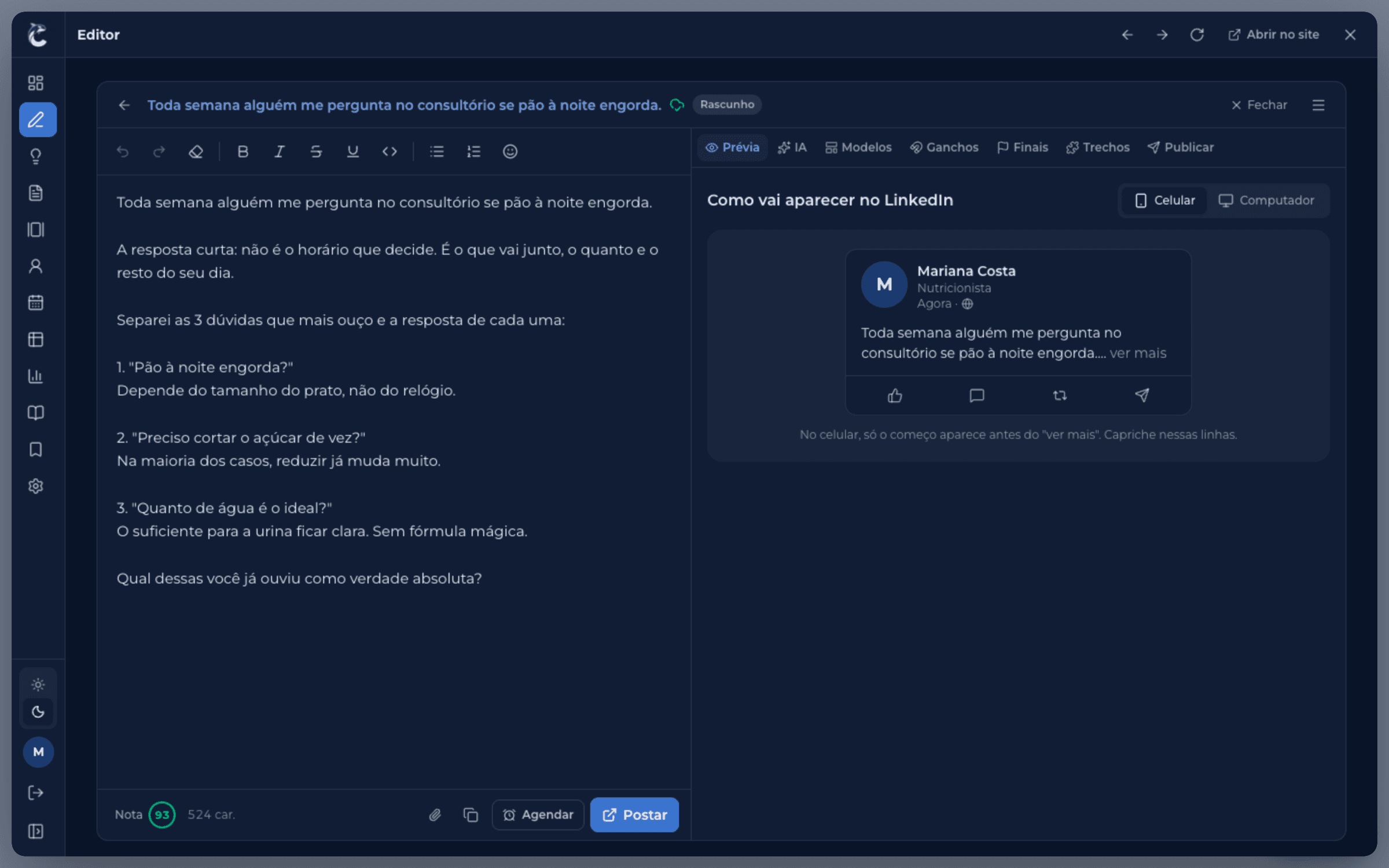Click the copy post icon
The width and height of the screenshot is (1389, 868).
471,815
